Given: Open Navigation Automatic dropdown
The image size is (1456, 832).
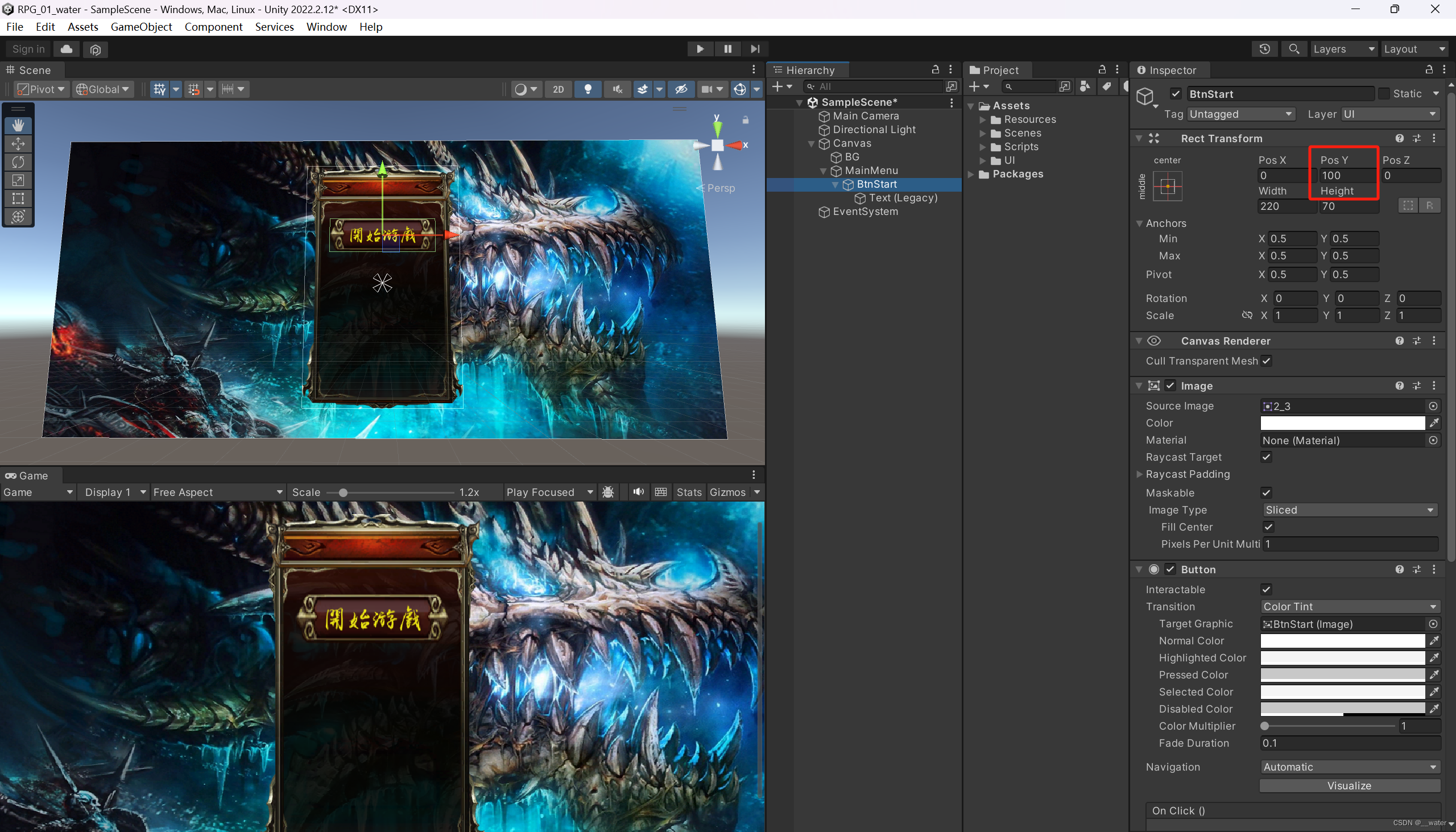Looking at the screenshot, I should tap(1350, 767).
